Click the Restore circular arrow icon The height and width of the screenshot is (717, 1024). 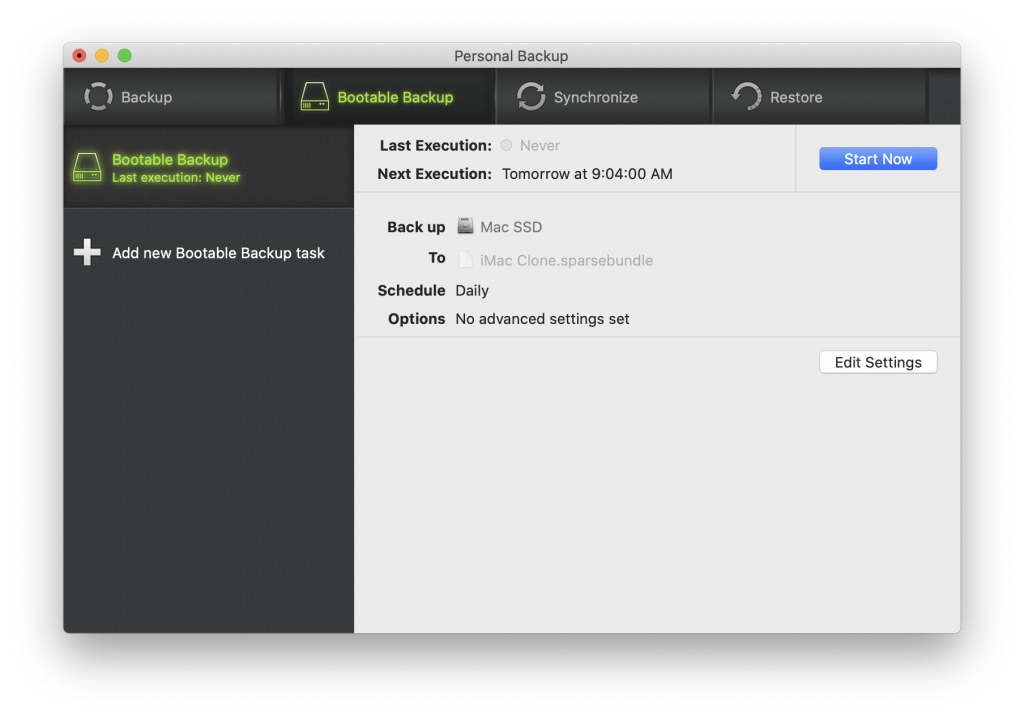point(747,97)
